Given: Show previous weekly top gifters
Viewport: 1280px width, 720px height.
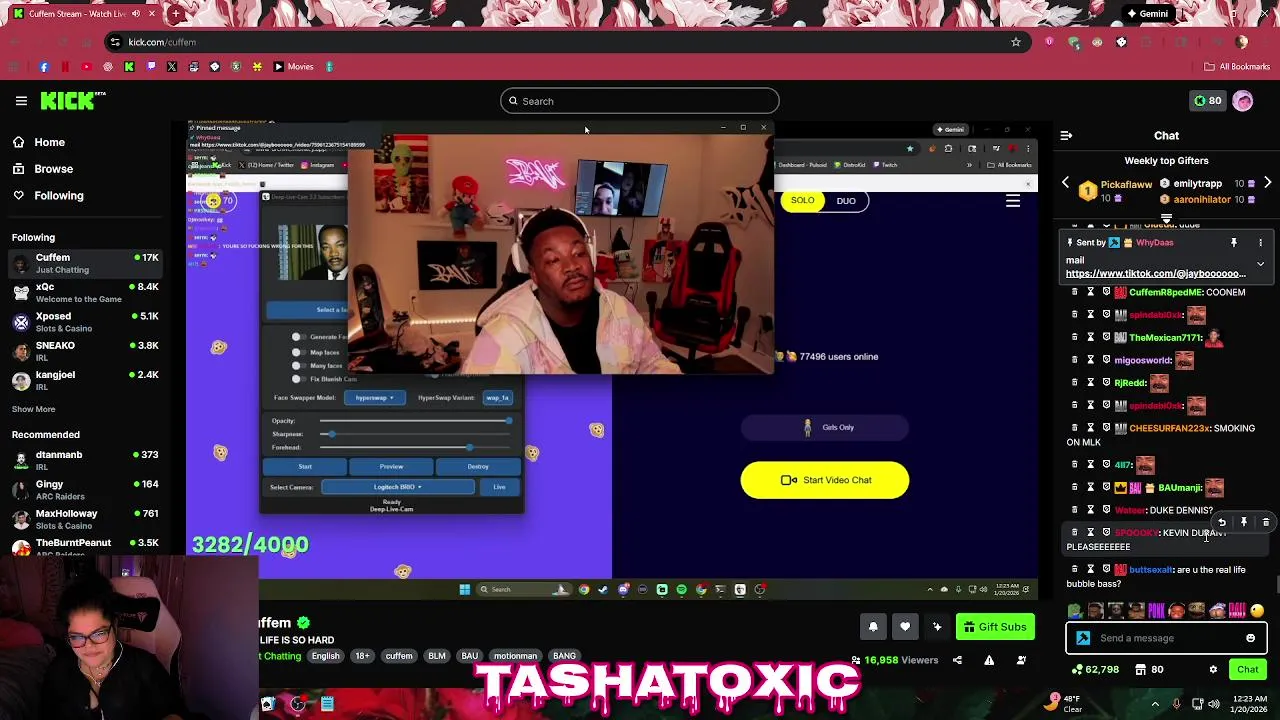Looking at the screenshot, I should pyautogui.click(x=1065, y=184).
